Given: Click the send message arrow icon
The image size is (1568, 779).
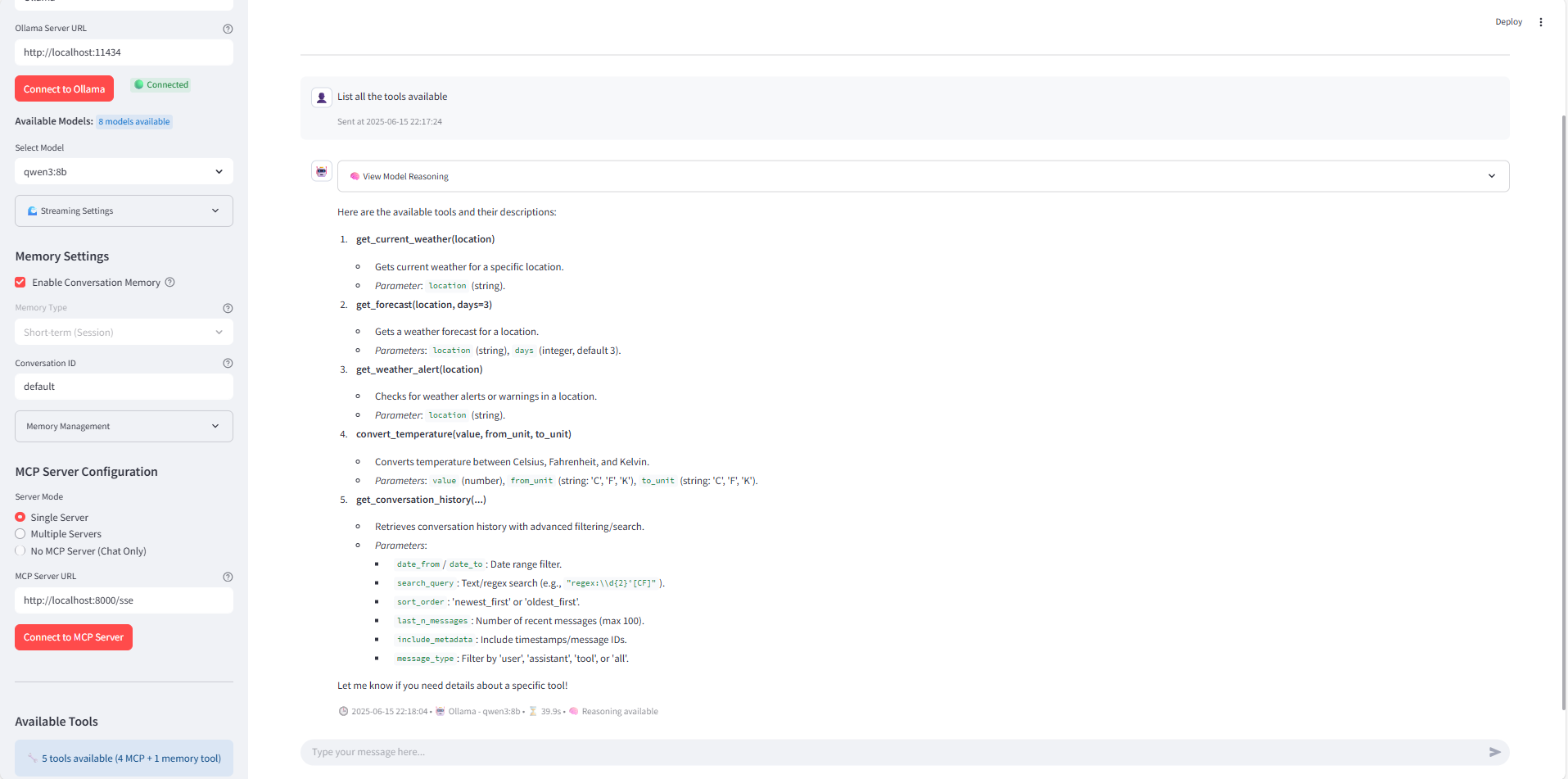Looking at the screenshot, I should coord(1494,752).
